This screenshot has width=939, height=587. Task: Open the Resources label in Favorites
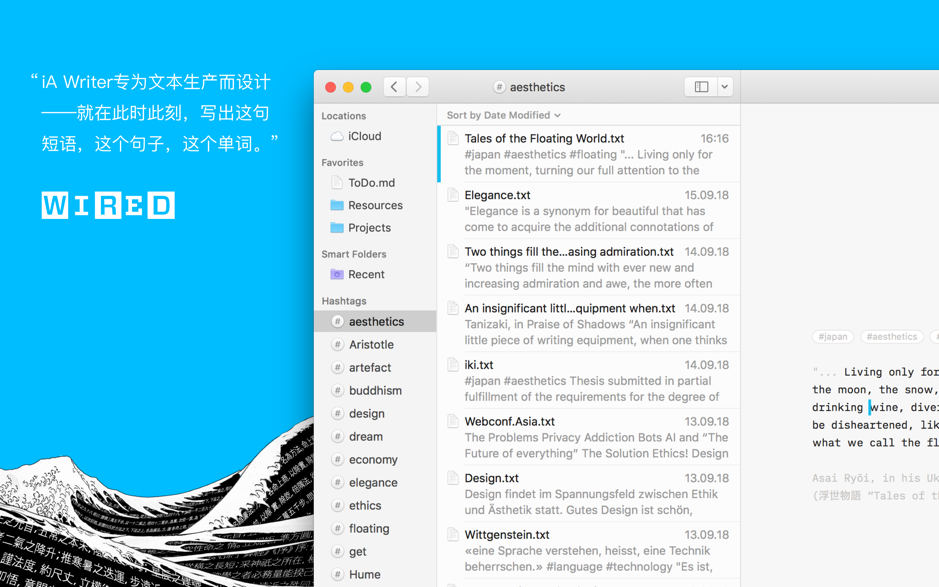[x=375, y=205]
